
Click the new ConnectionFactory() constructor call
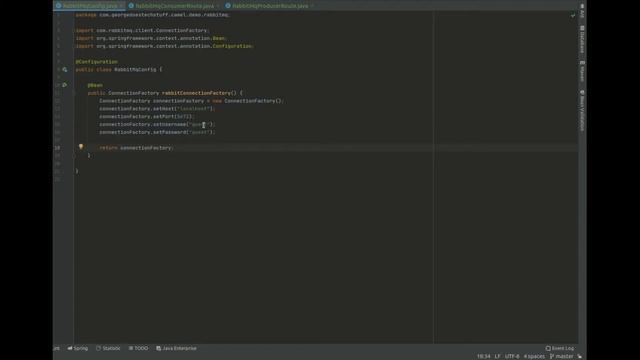pyautogui.click(x=247, y=101)
